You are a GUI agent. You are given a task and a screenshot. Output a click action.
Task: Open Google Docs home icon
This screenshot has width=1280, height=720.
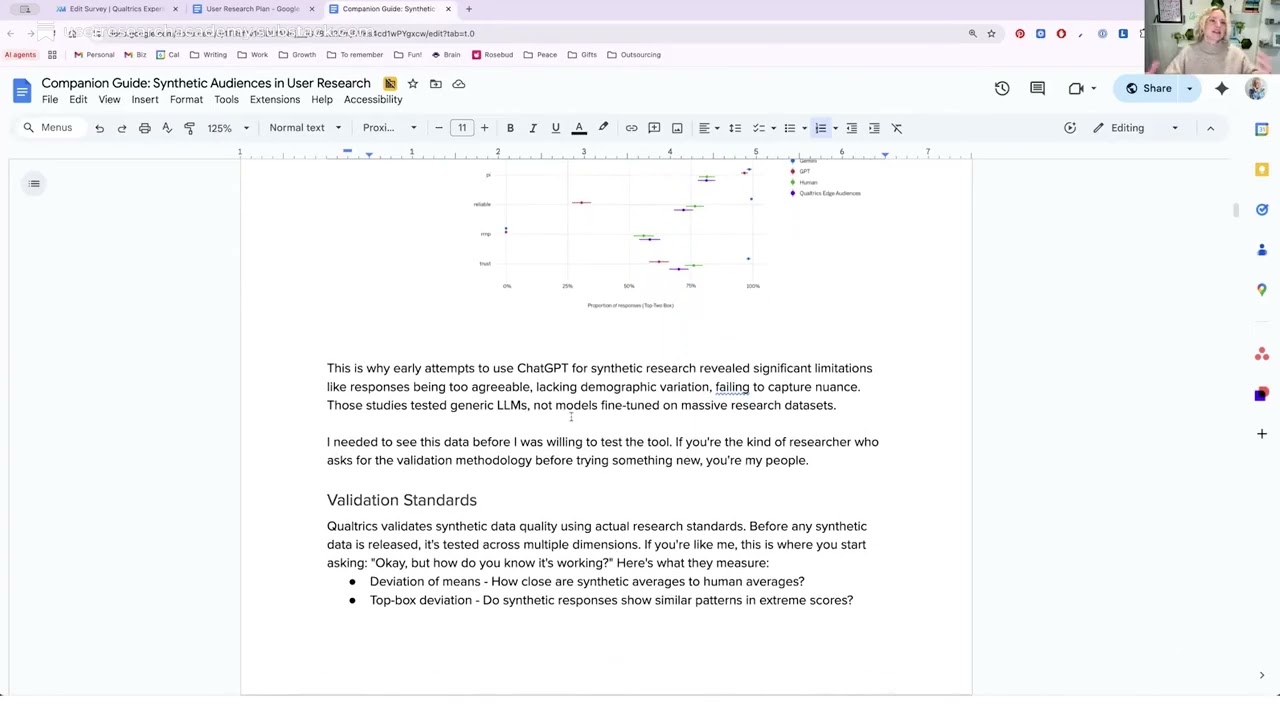coord(22,91)
